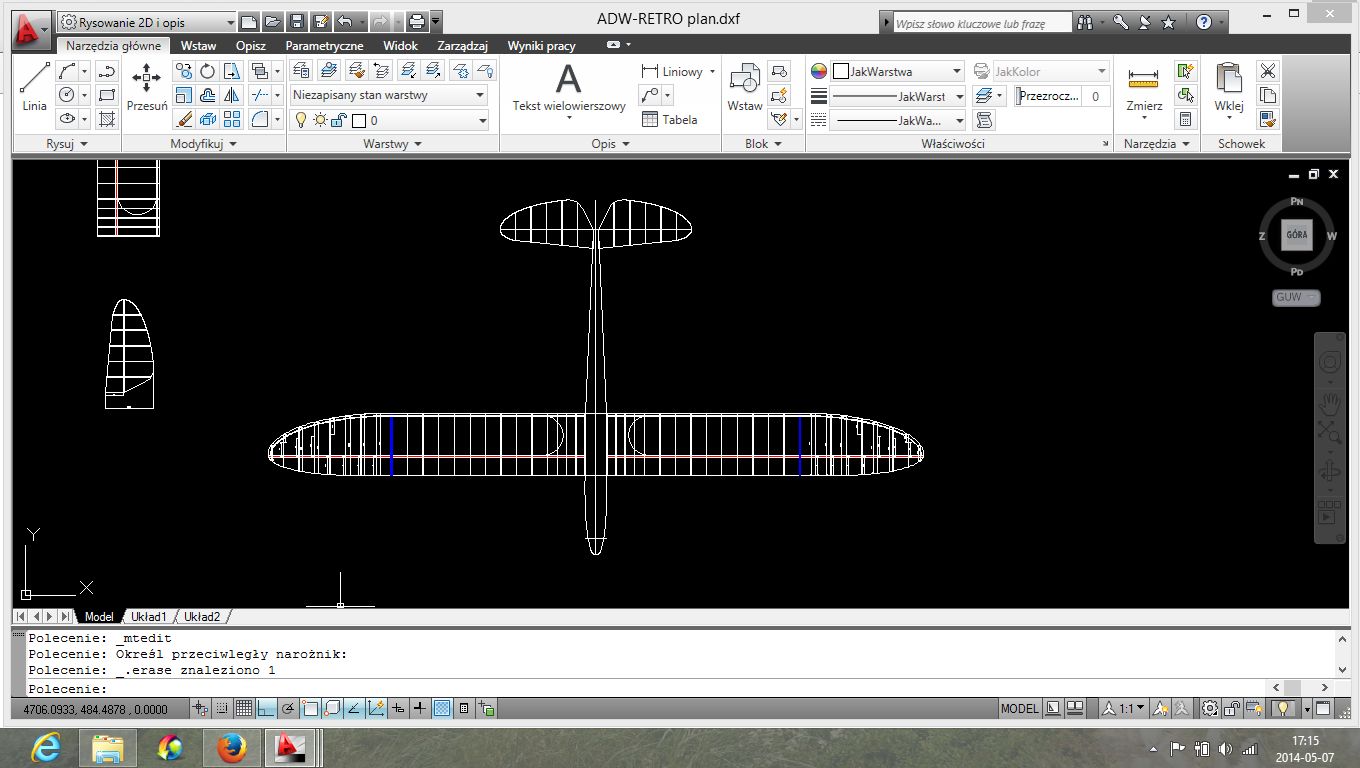The image size is (1360, 768).
Task: Select the Mirror tool in Modyfikuj panel
Action: (232, 95)
